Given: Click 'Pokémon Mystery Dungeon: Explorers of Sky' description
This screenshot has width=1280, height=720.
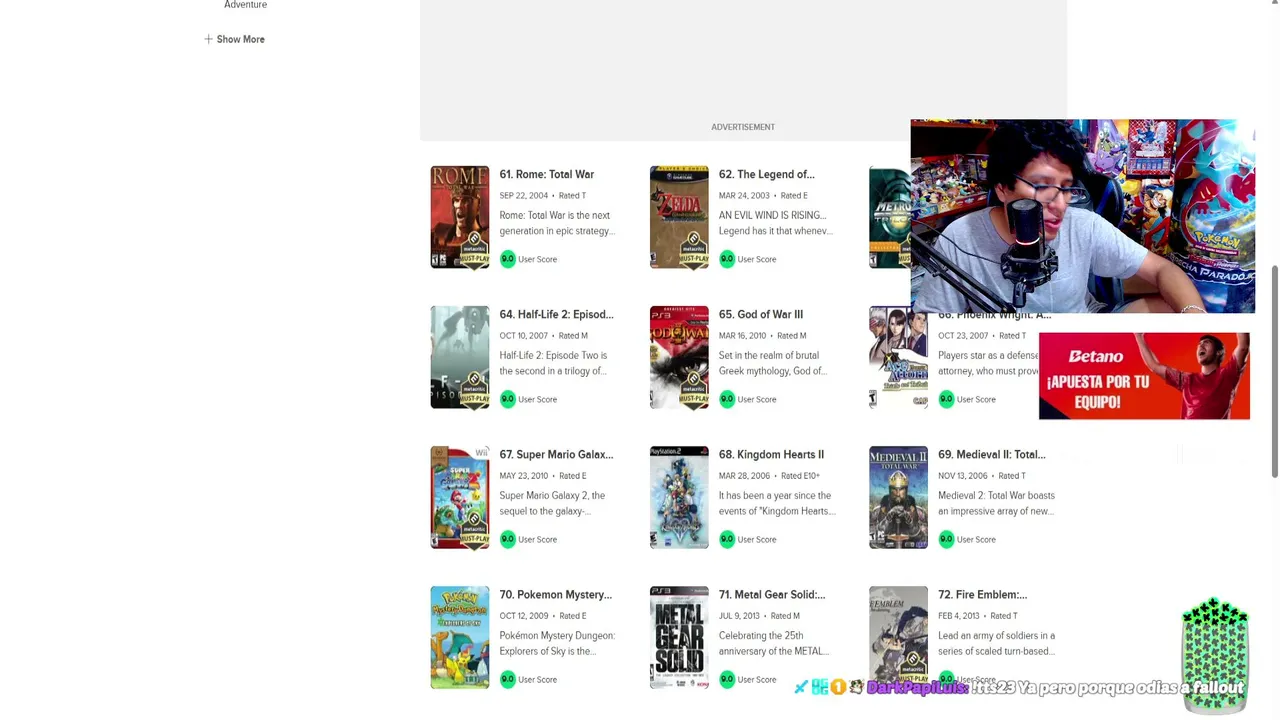Looking at the screenshot, I should click(x=557, y=643).
